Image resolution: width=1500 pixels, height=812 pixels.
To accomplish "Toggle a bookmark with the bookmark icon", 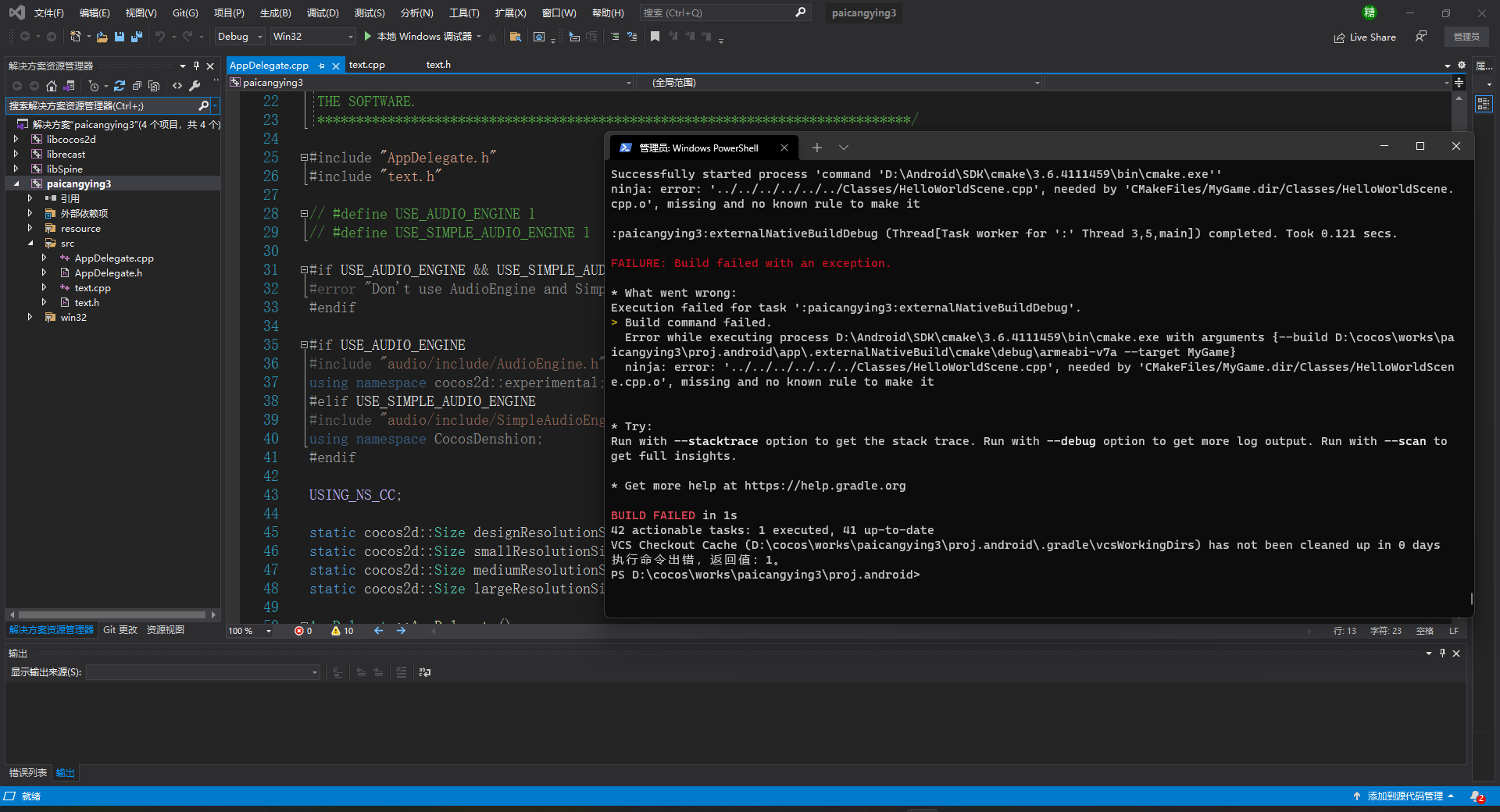I will click(x=655, y=37).
